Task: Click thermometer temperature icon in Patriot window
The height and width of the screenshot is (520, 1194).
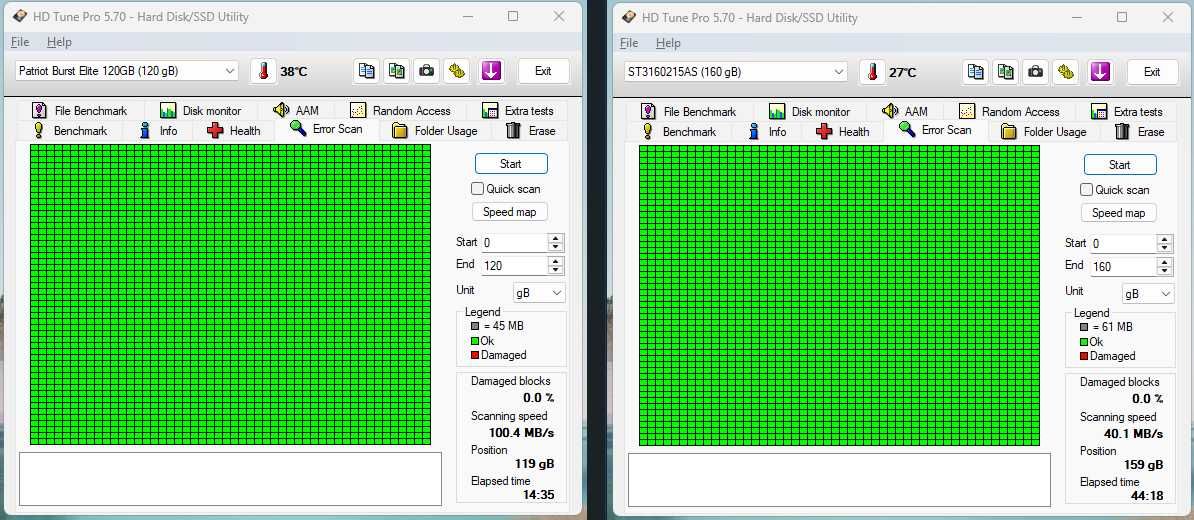Action: (263, 71)
